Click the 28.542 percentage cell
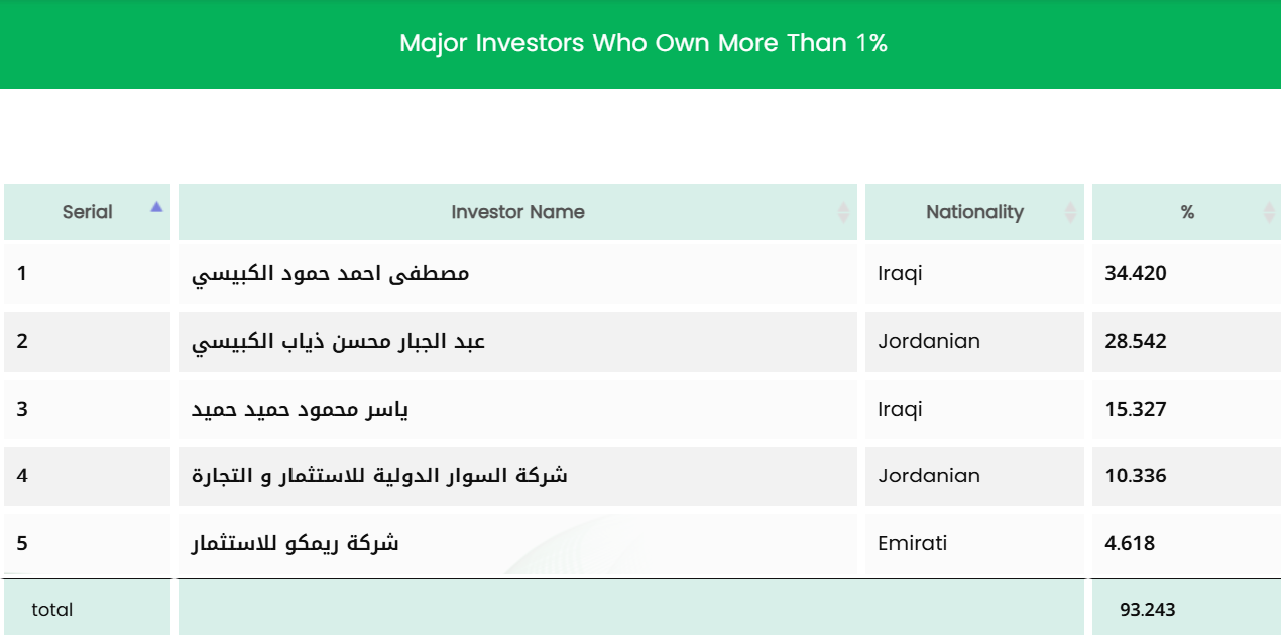 [x=1135, y=341]
